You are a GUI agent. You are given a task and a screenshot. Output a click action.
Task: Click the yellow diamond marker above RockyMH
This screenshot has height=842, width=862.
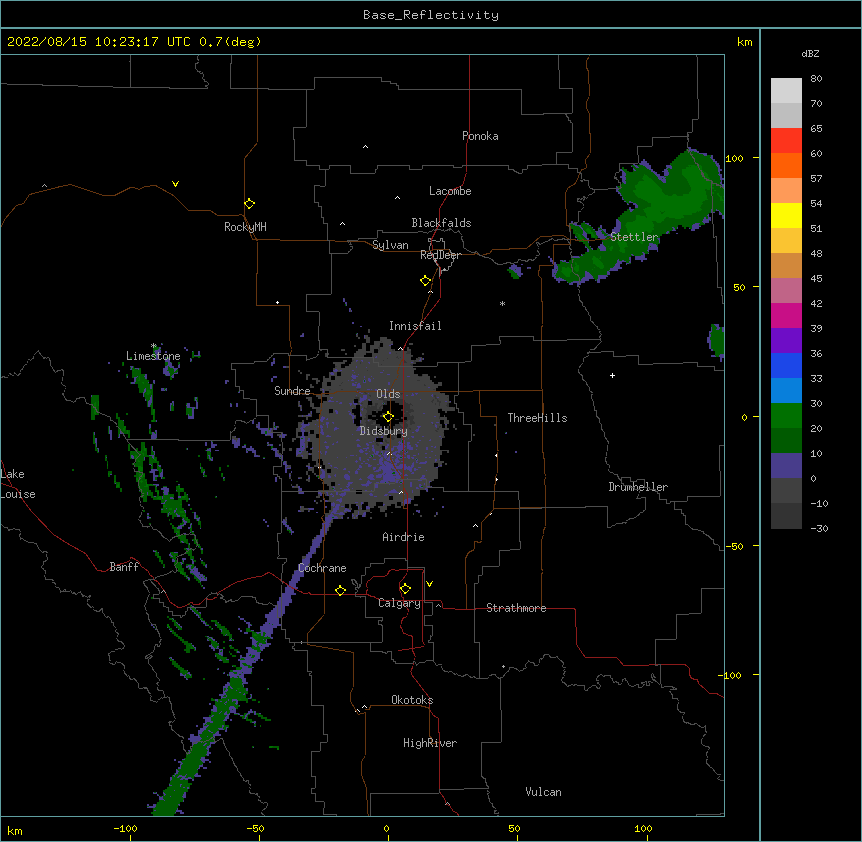(249, 204)
